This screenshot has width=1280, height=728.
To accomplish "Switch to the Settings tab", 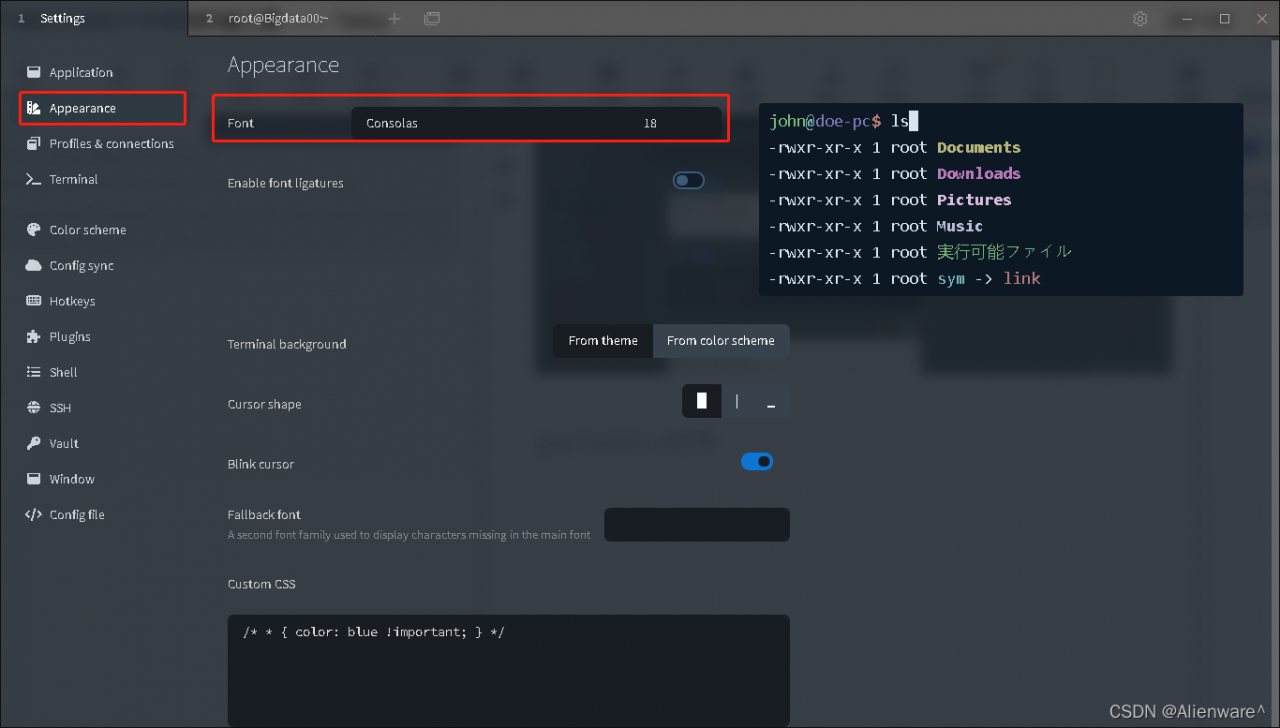I will click(94, 18).
